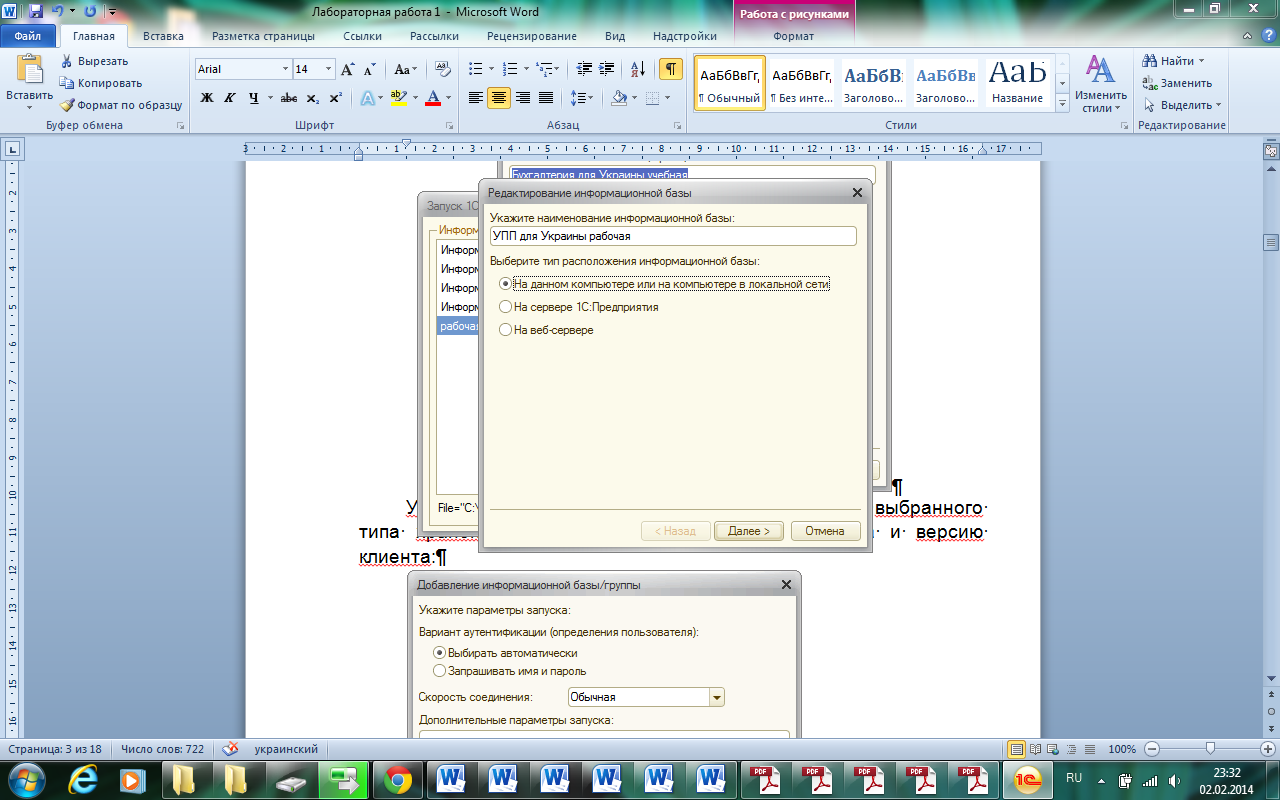This screenshot has width=1280, height=800.
Task: Click the Shrink Font icon
Action: coord(369,70)
